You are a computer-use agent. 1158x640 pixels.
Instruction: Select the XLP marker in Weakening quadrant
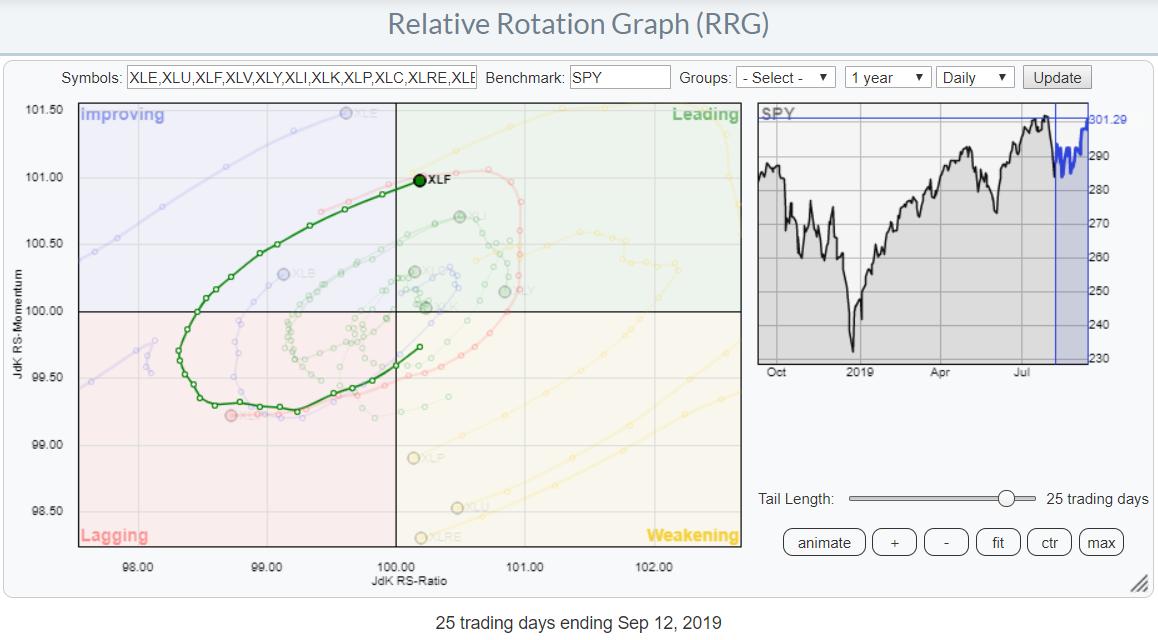[414, 458]
